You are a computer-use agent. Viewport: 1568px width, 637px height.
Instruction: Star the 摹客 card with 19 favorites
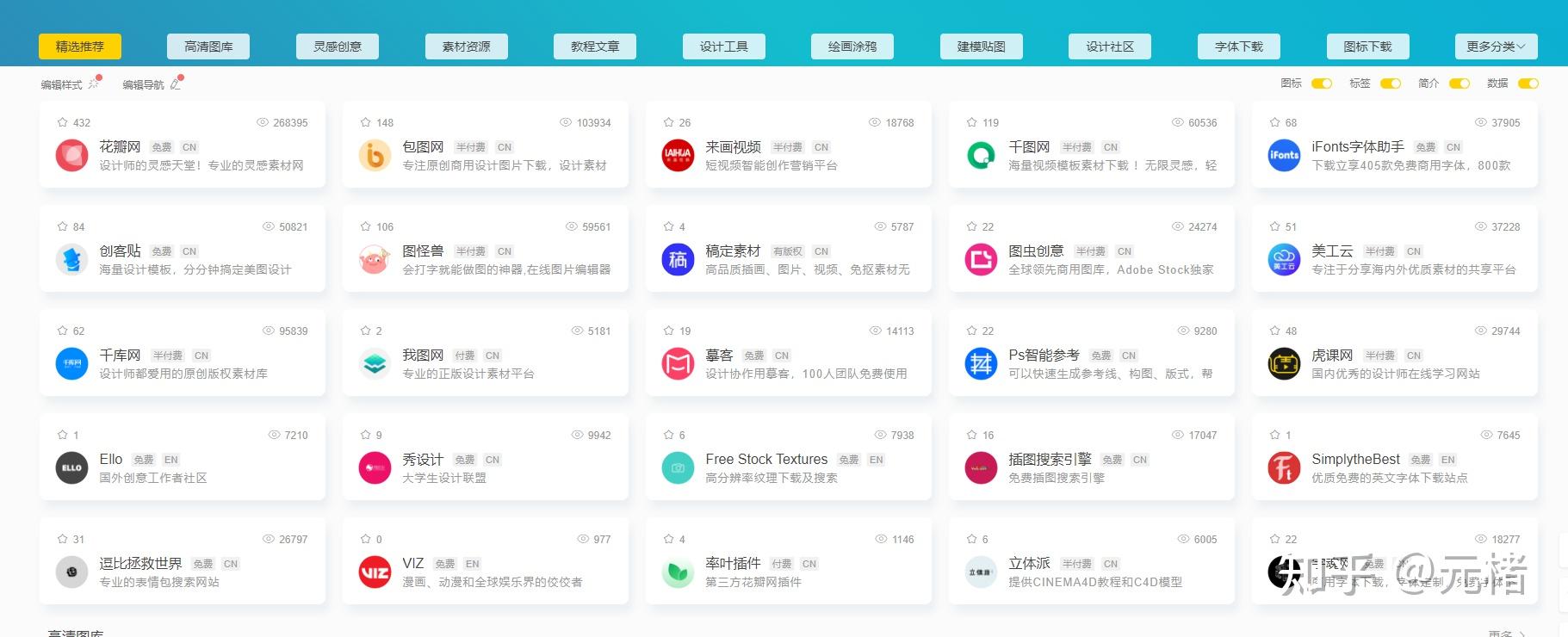click(668, 331)
